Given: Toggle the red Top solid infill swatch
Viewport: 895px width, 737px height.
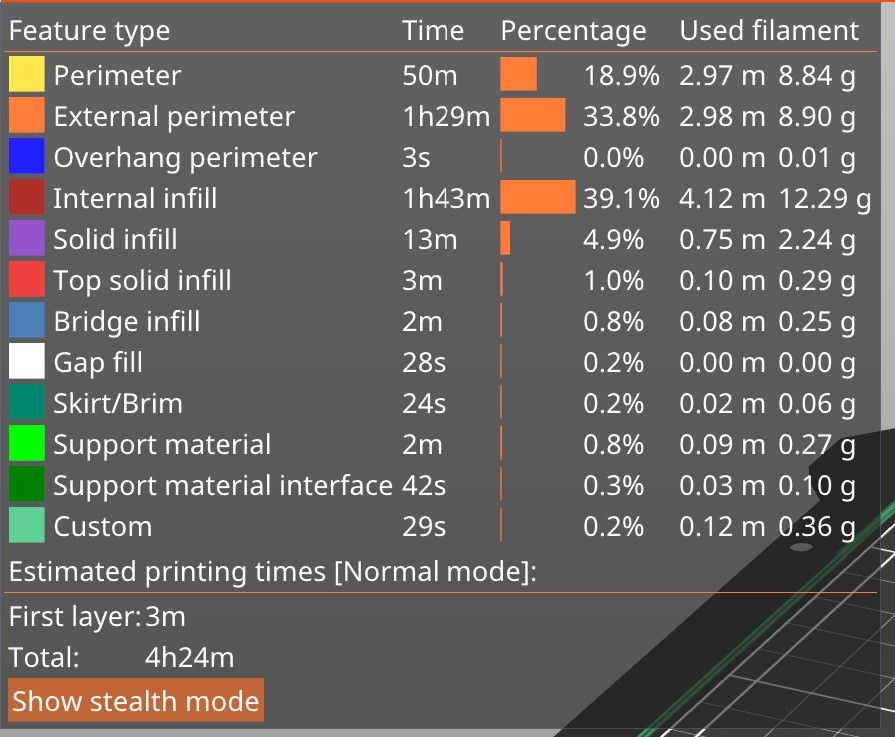Looking at the screenshot, I should 27,279.
